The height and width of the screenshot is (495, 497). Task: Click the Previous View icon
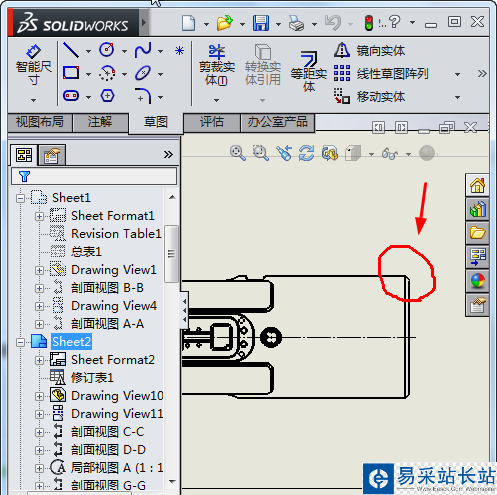click(x=284, y=153)
